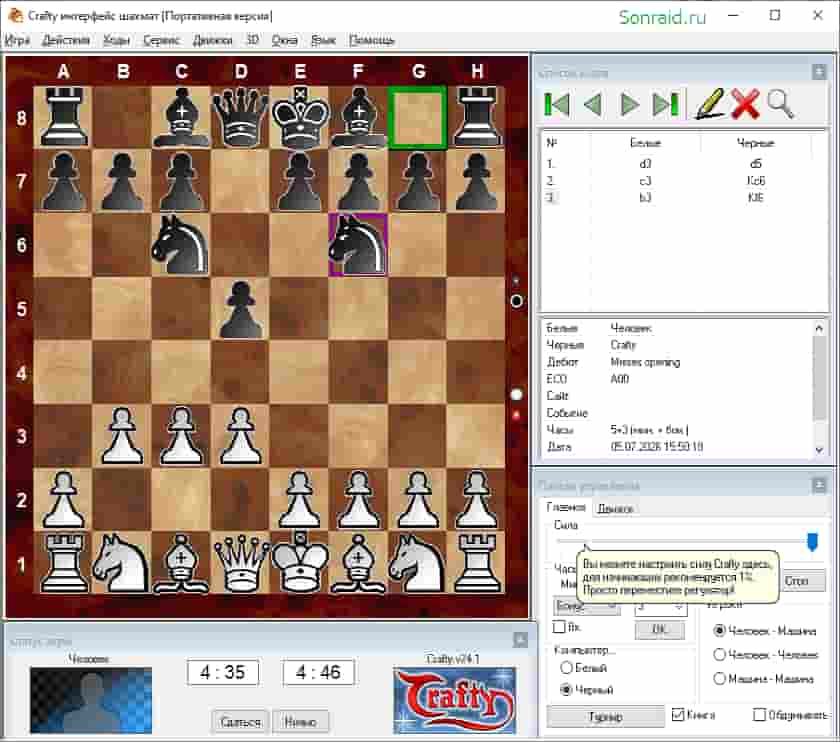This screenshot has width=840, height=742.
Task: Open the Движки menu
Action: click(213, 40)
